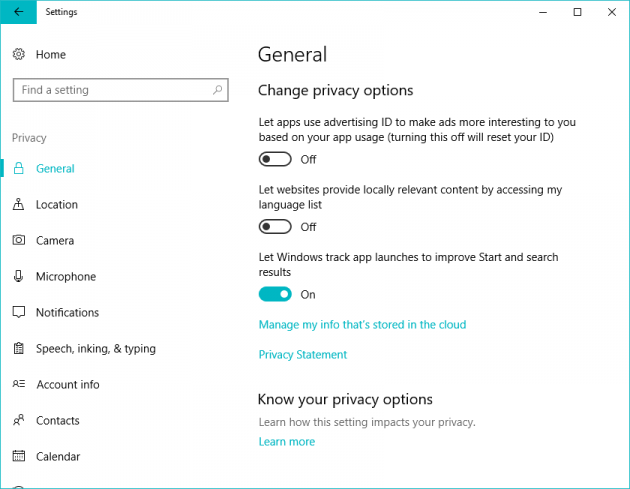Click the back arrow in title bar
630x489 pixels.
pos(18,12)
